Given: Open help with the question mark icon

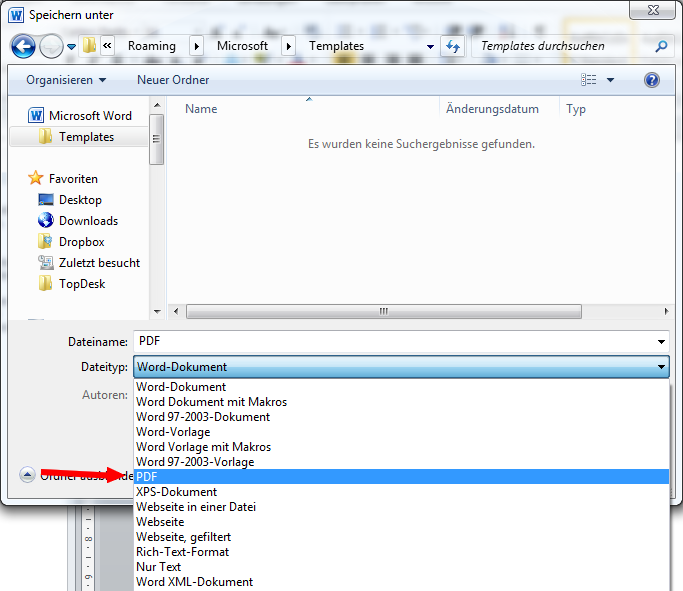Looking at the screenshot, I should point(652,80).
